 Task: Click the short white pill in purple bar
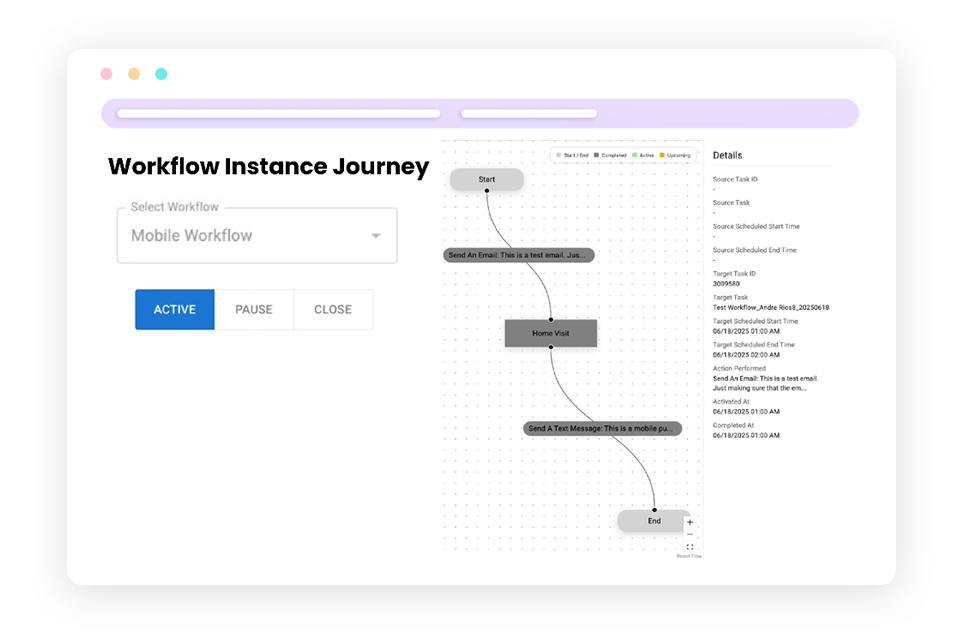click(529, 113)
